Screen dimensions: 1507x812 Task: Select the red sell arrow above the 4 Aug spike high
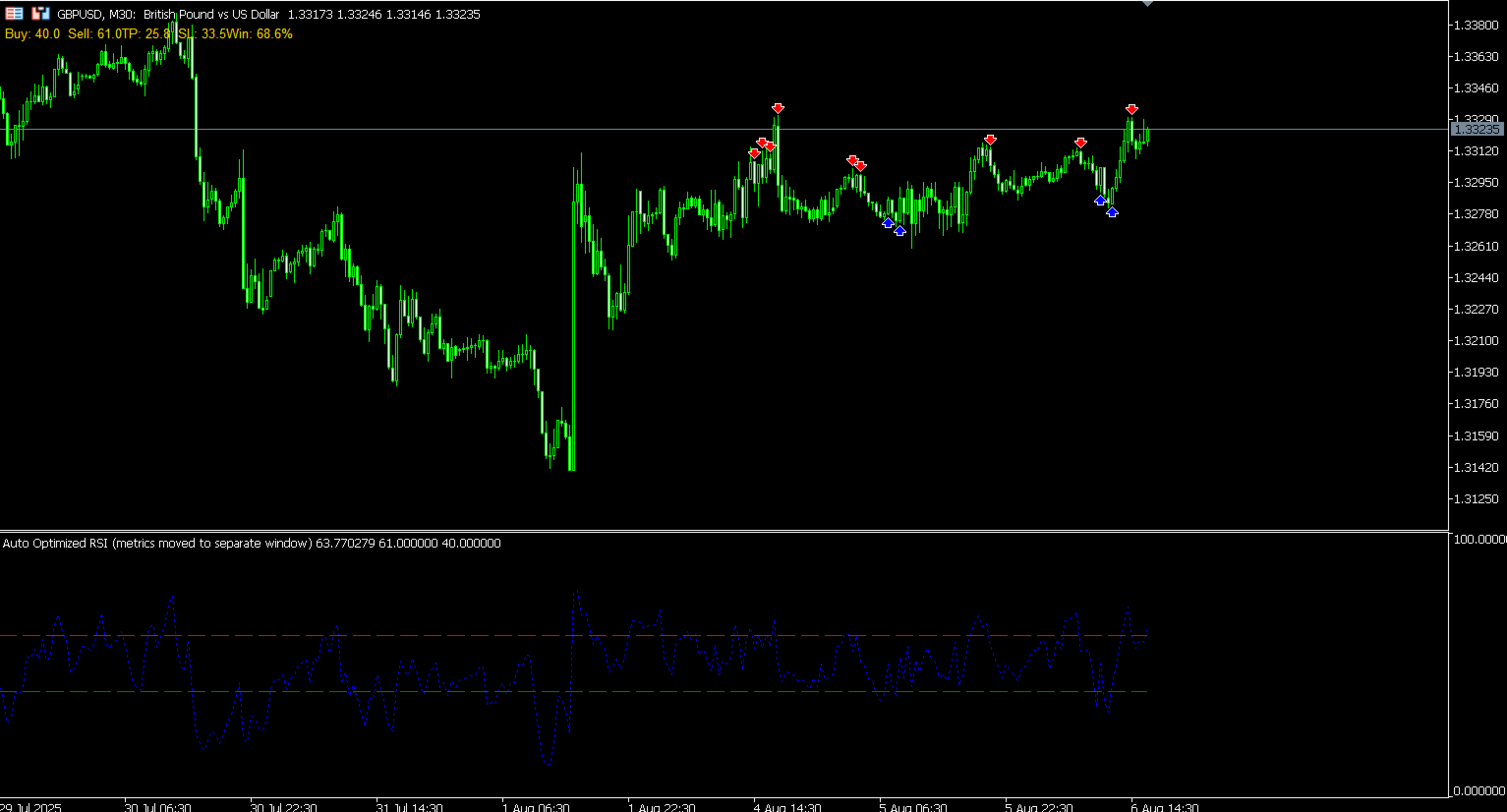click(x=778, y=108)
